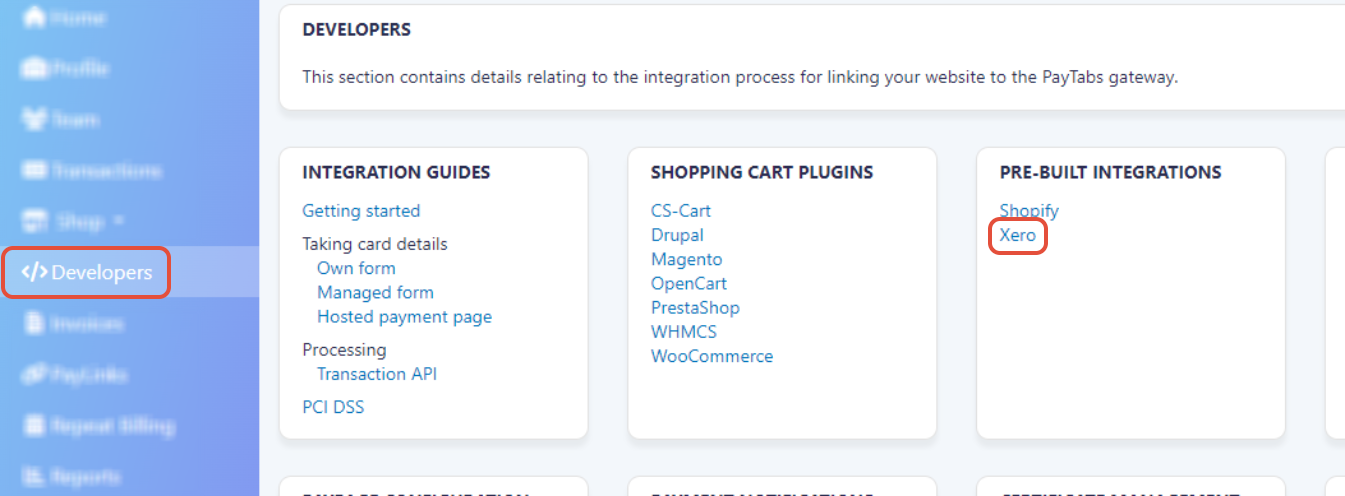The image size is (1345, 496).
Task: Open the Hosted payment page link
Action: [404, 316]
